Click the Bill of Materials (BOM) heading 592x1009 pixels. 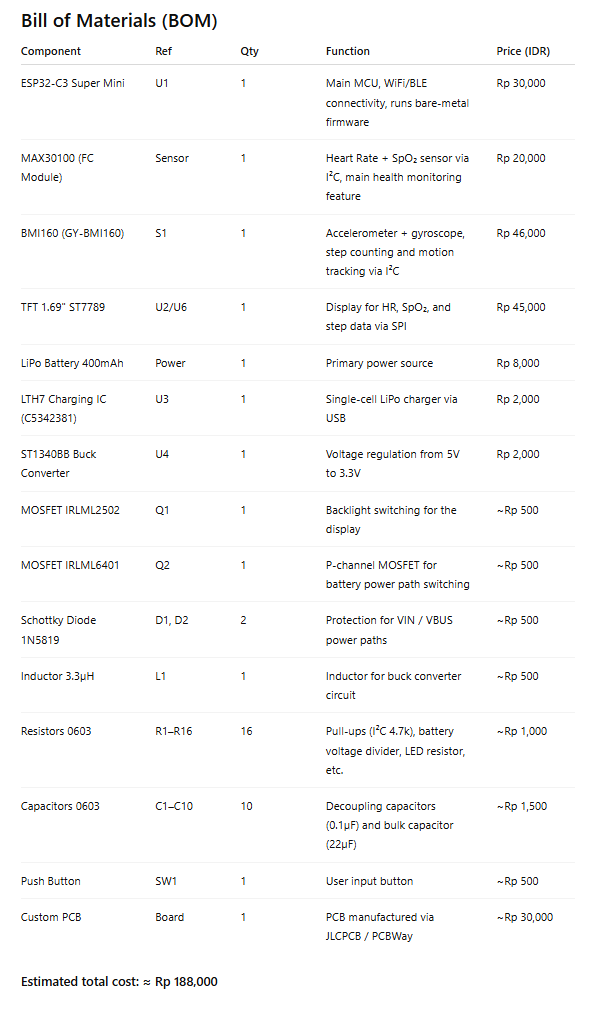pos(119,21)
